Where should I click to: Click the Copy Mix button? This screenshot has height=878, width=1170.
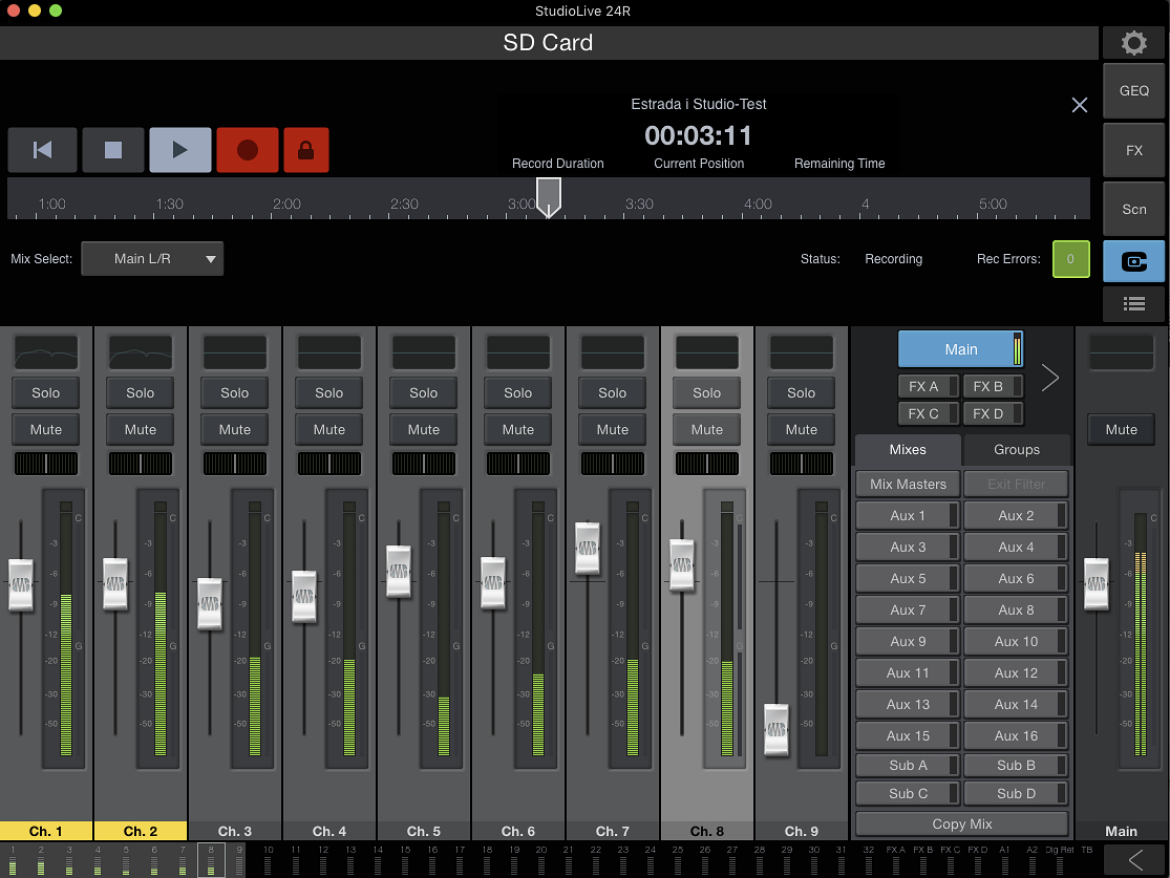(x=962, y=824)
